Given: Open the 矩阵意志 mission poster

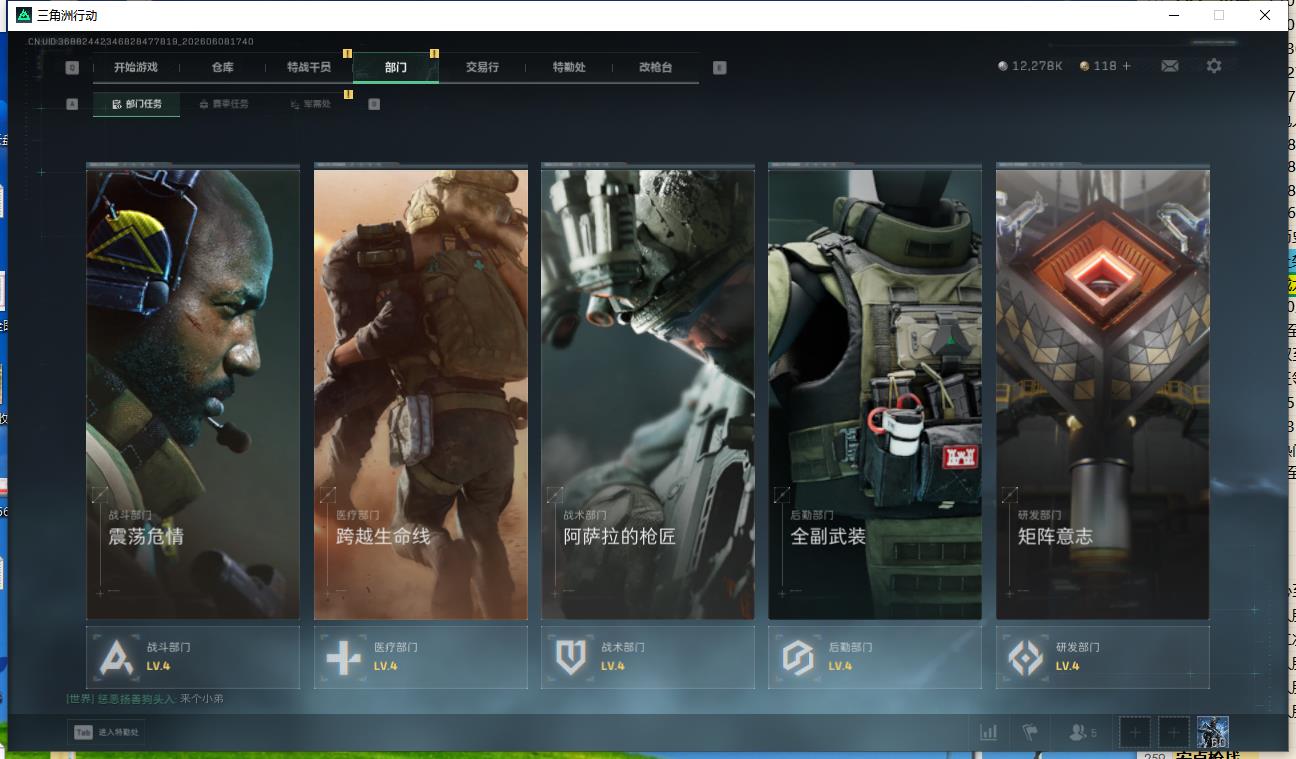Looking at the screenshot, I should click(x=1103, y=392).
